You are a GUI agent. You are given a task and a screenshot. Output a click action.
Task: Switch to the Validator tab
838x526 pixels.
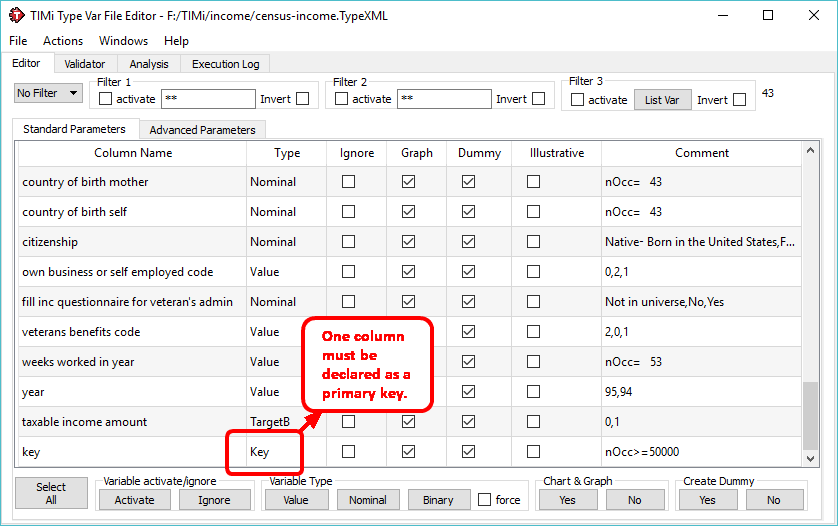pos(84,64)
